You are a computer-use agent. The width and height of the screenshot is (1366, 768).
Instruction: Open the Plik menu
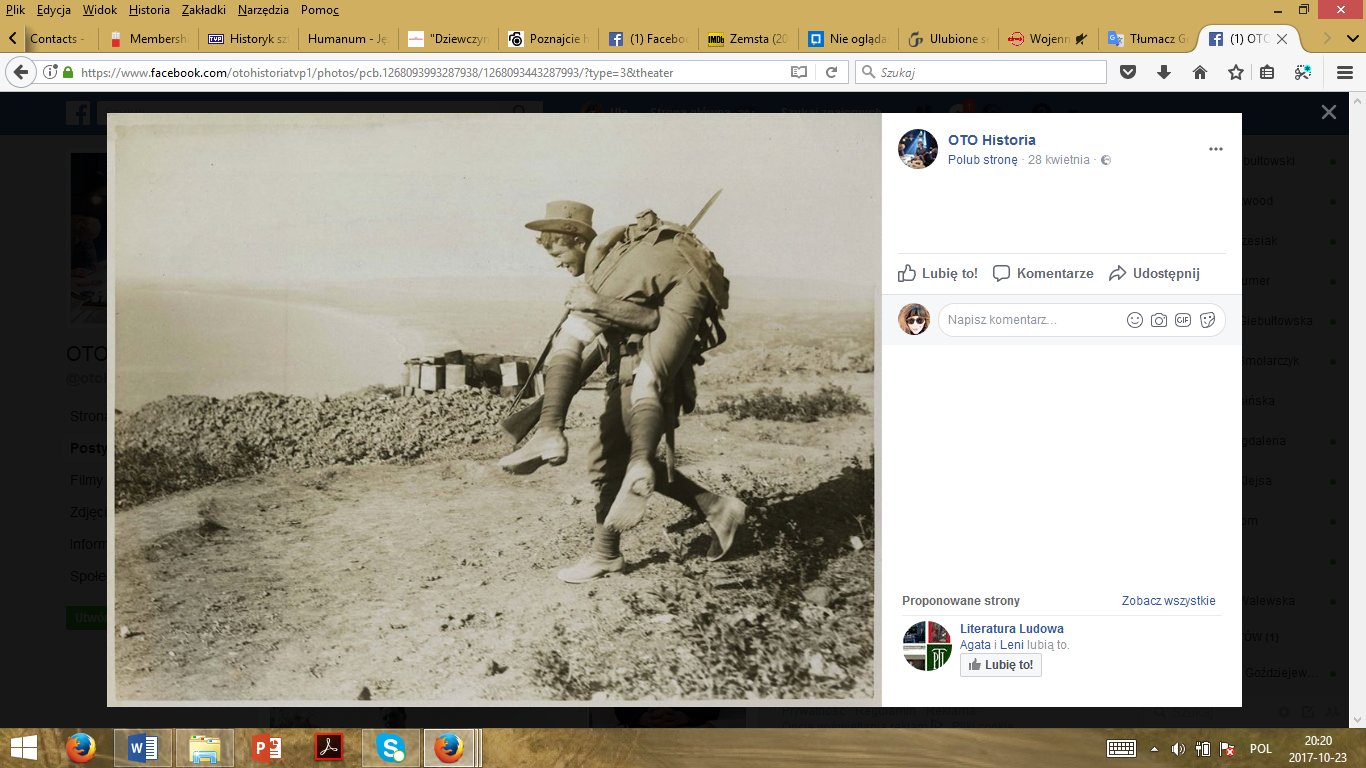(x=15, y=10)
